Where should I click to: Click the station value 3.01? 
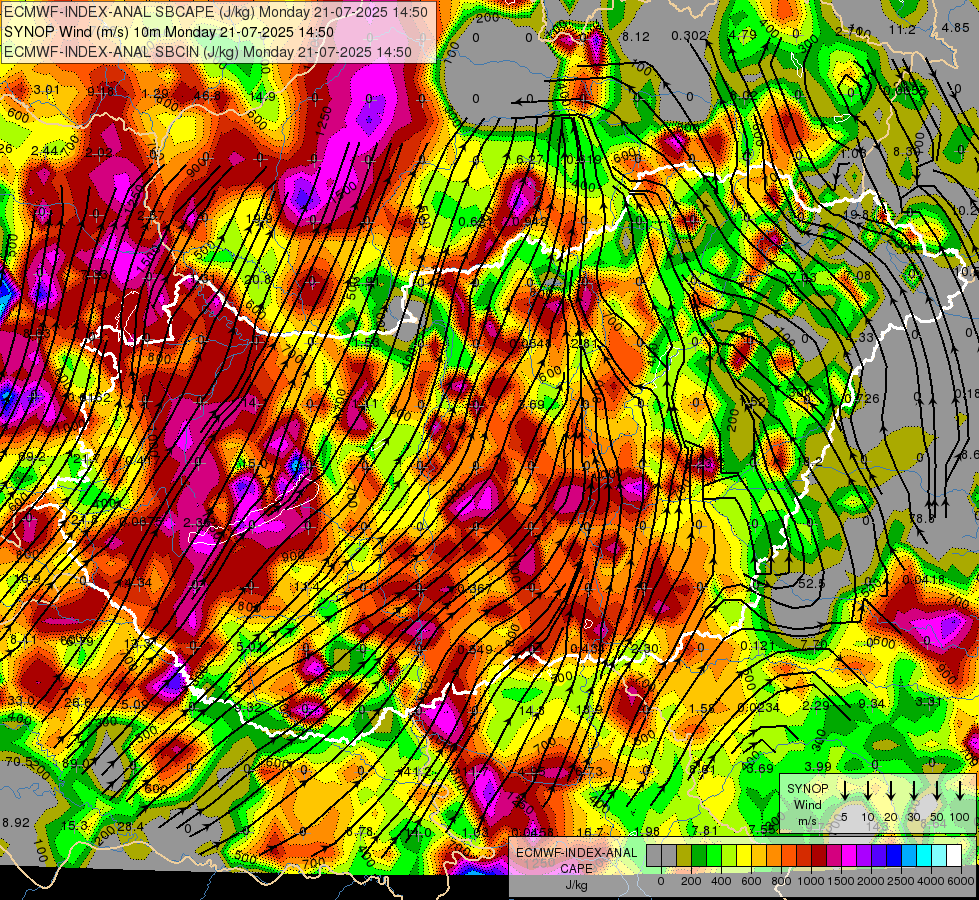coord(47,89)
